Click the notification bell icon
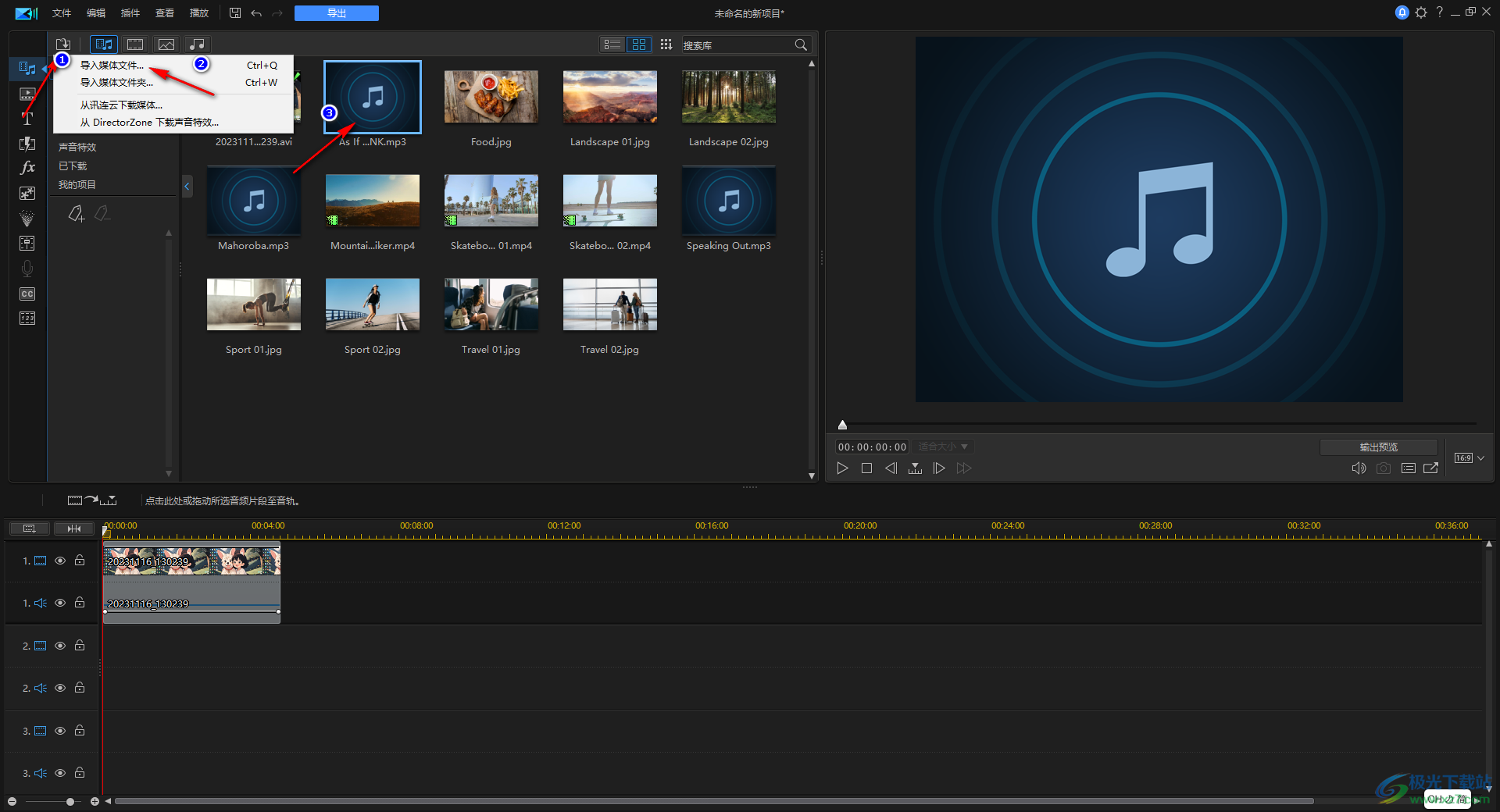The height and width of the screenshot is (812, 1500). click(x=1402, y=12)
